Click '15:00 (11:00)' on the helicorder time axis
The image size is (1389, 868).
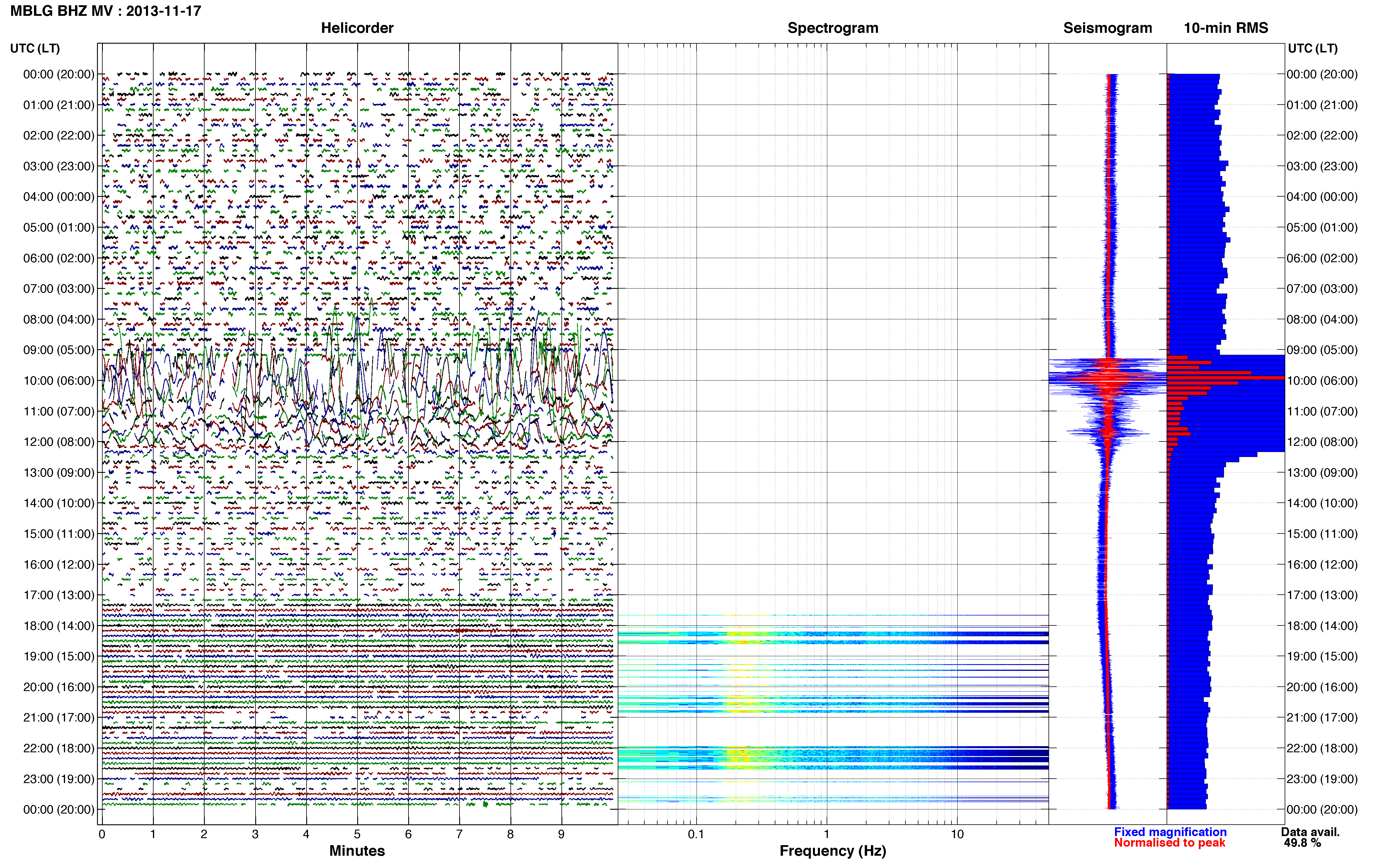tap(59, 534)
